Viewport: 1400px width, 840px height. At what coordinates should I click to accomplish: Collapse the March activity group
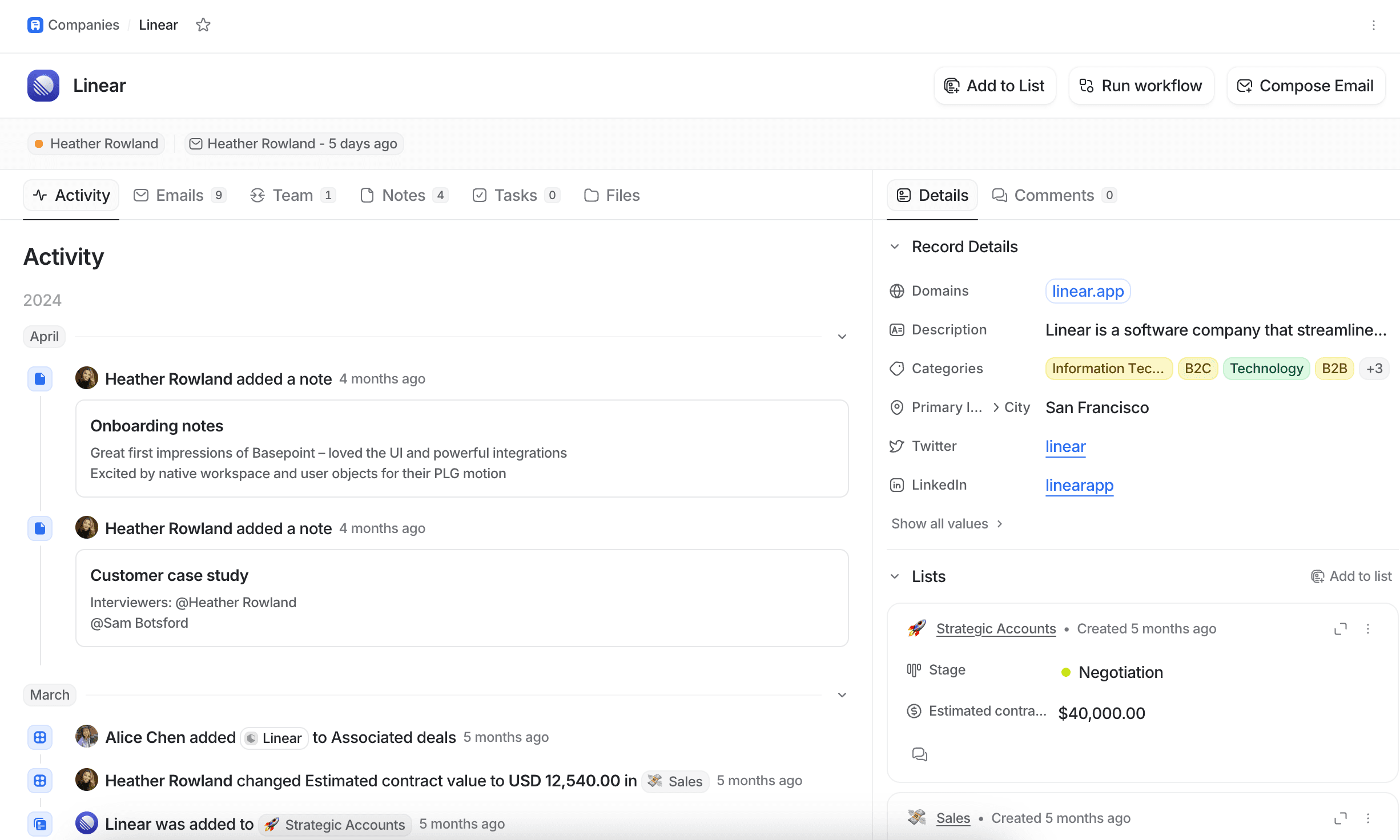[x=842, y=695]
